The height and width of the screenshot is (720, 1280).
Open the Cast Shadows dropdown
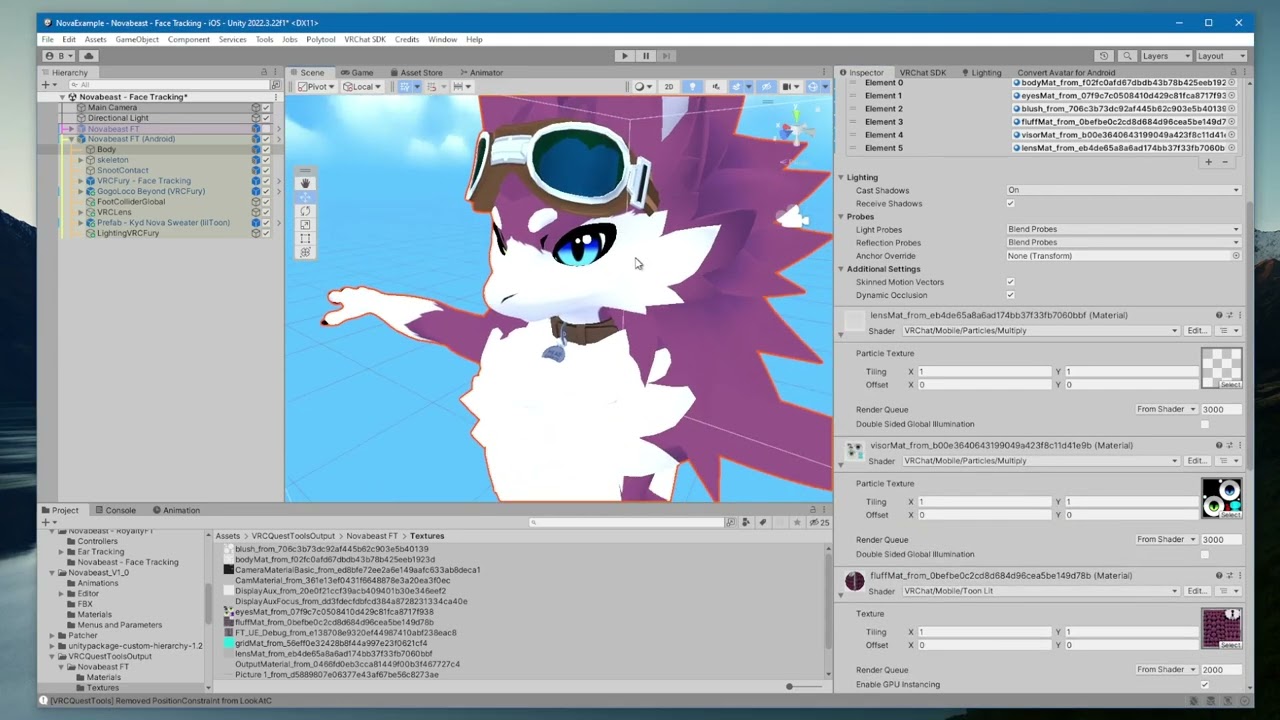[x=1124, y=190]
